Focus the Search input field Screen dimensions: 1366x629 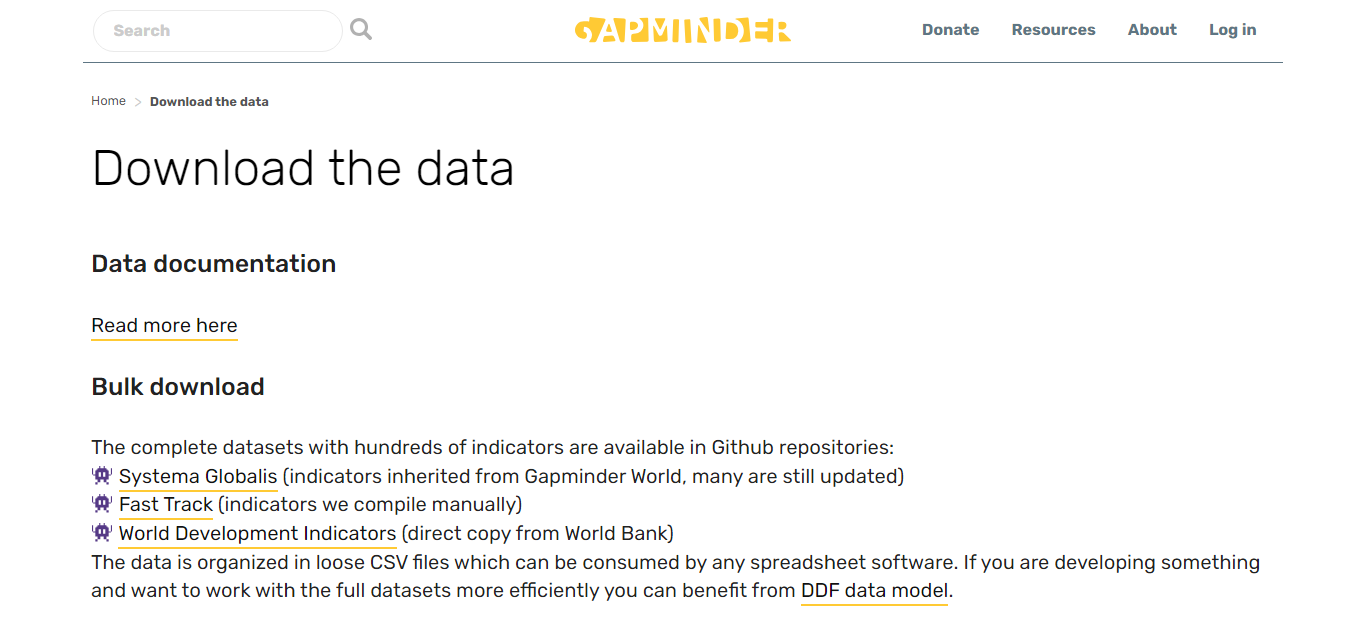coord(218,31)
